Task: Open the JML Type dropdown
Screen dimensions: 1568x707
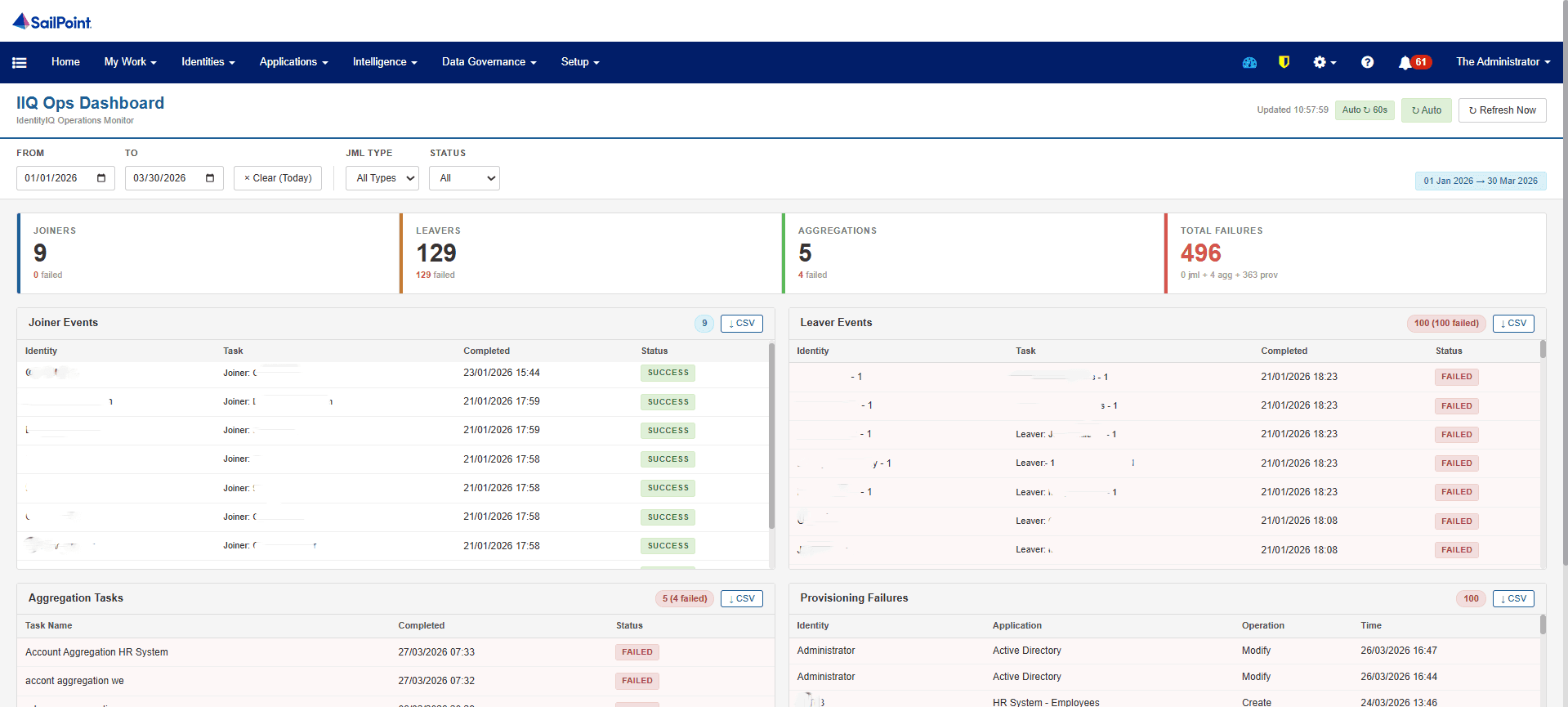Action: [x=382, y=178]
